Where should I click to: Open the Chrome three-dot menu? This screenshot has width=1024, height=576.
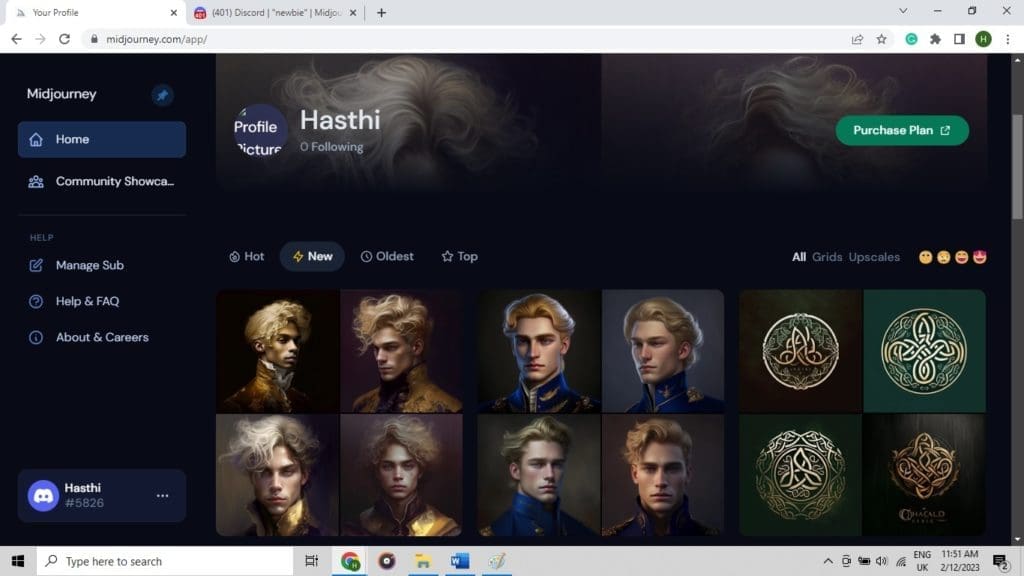coord(1008,39)
